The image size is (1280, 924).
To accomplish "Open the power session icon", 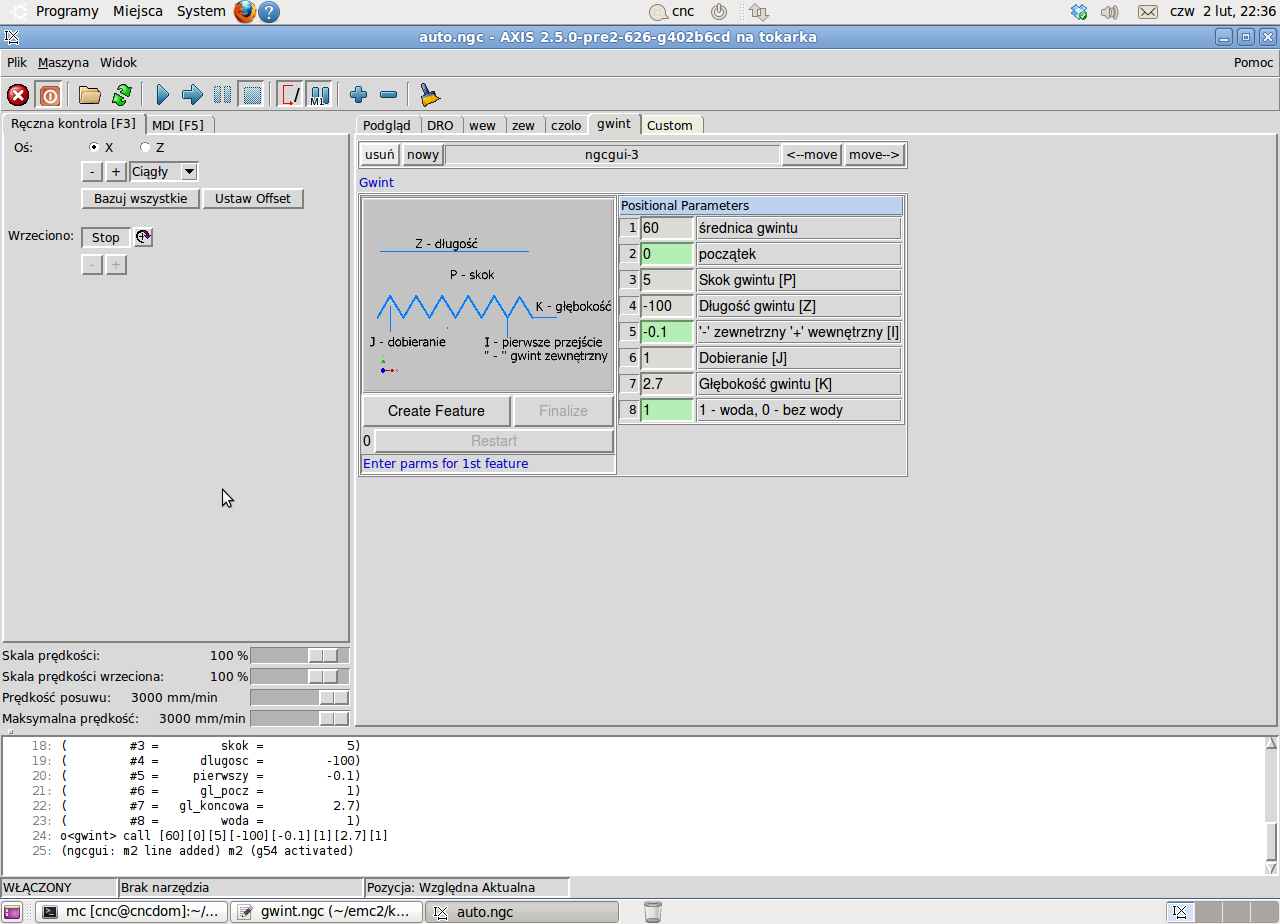I will tap(719, 12).
